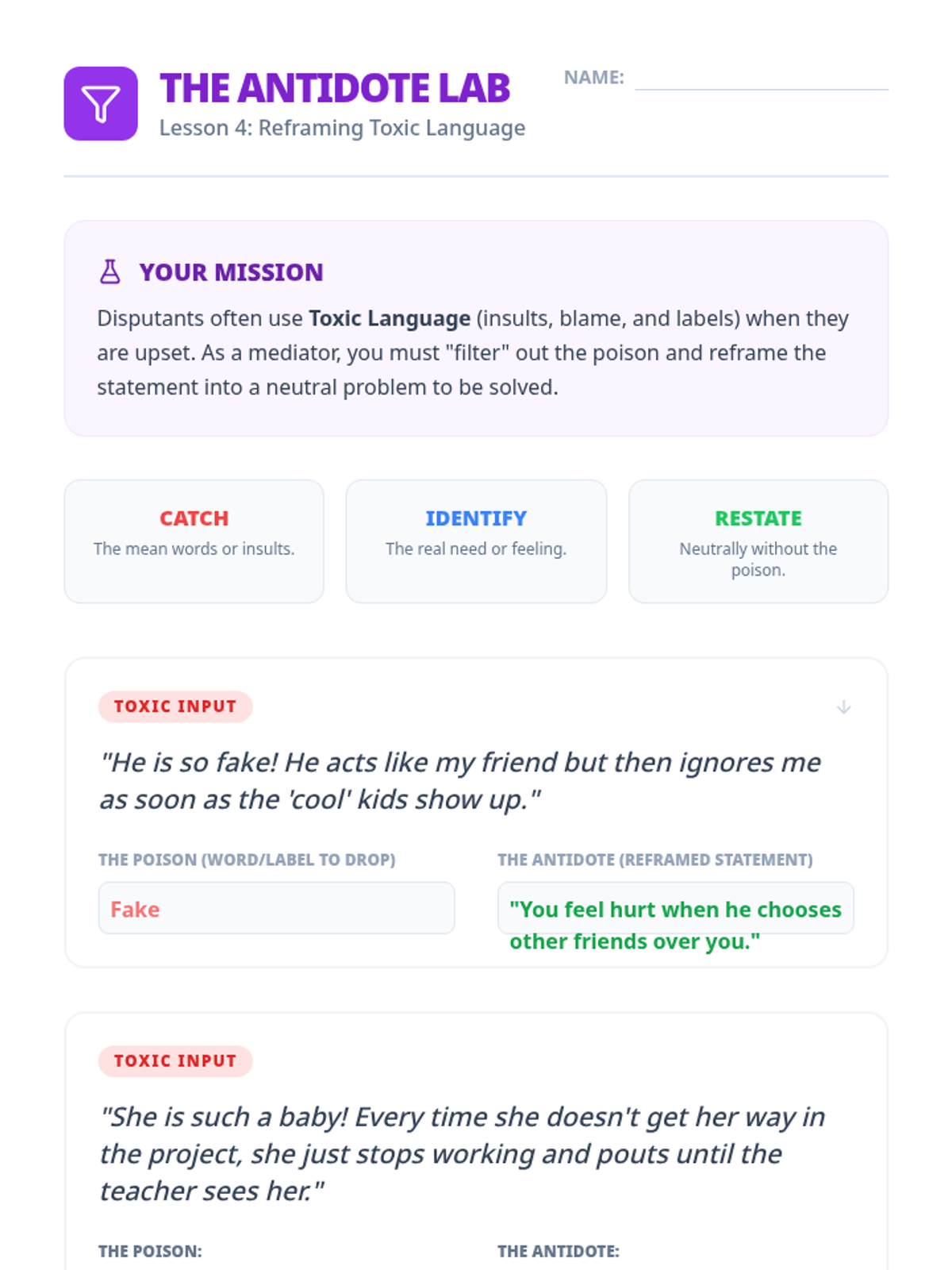
Task: Click the flask icon beside Your Mission
Action: (110, 272)
